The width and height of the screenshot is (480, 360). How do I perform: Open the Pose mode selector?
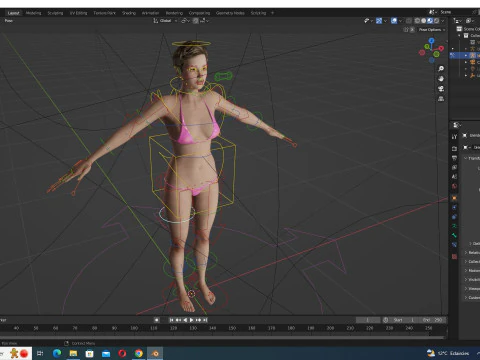click(9, 21)
